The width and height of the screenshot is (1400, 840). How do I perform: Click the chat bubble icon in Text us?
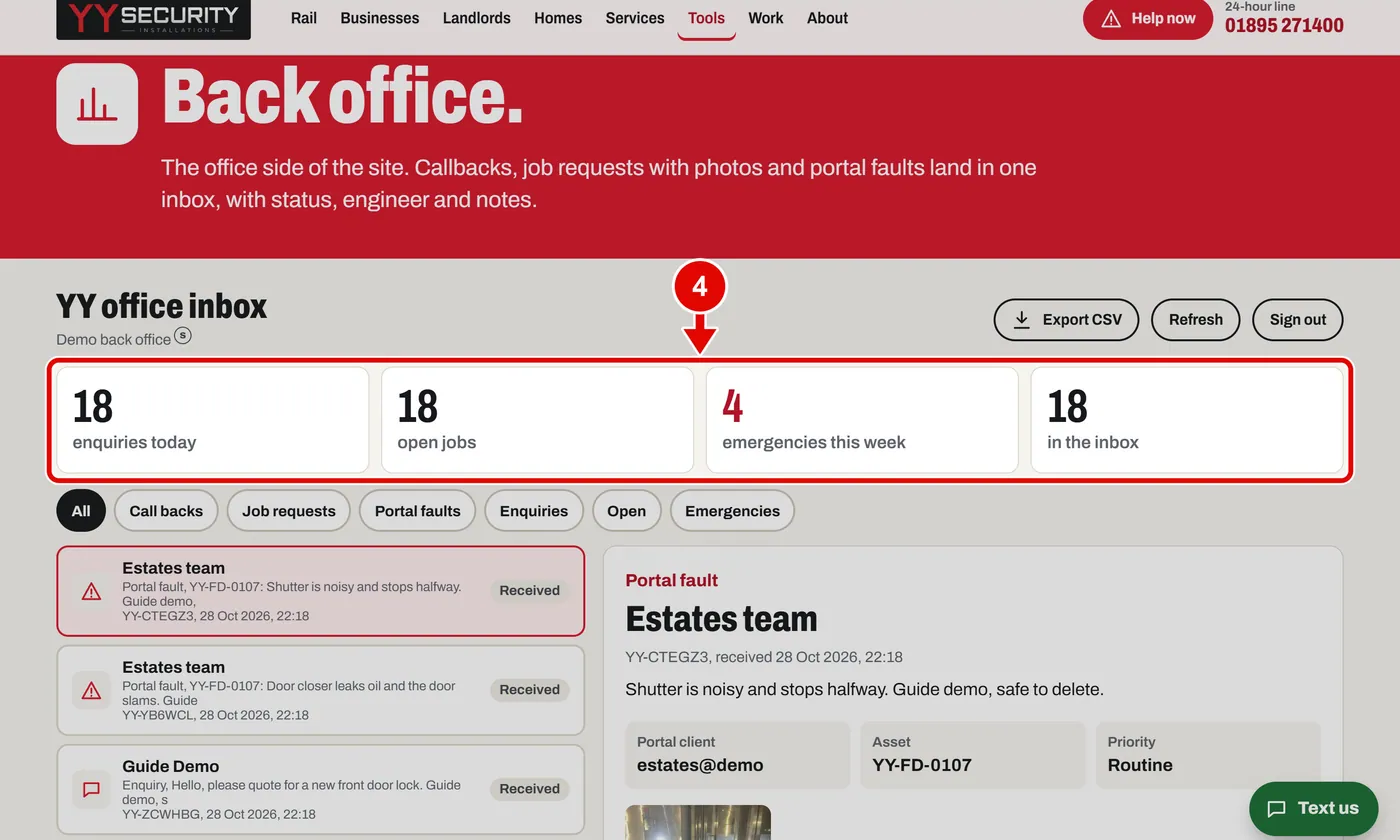(x=1276, y=809)
